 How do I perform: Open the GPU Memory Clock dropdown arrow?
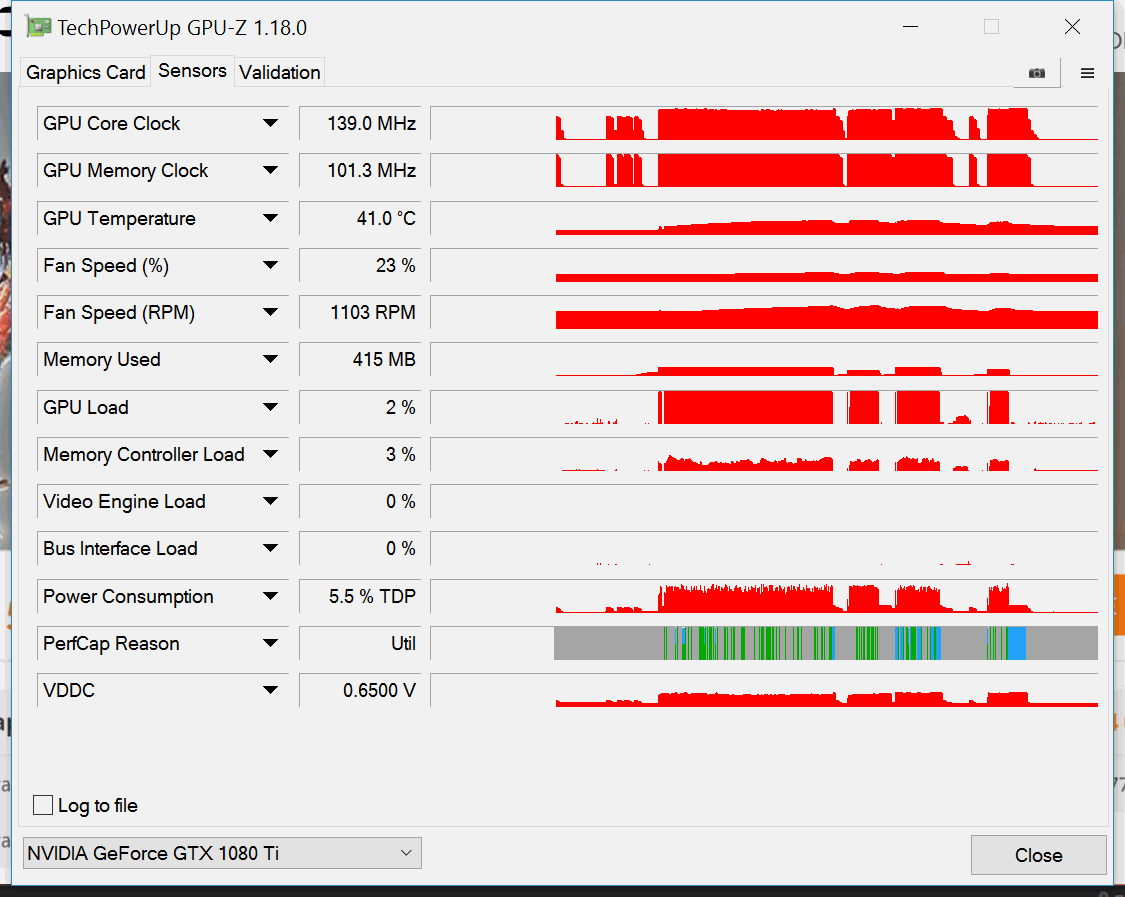pyautogui.click(x=270, y=170)
